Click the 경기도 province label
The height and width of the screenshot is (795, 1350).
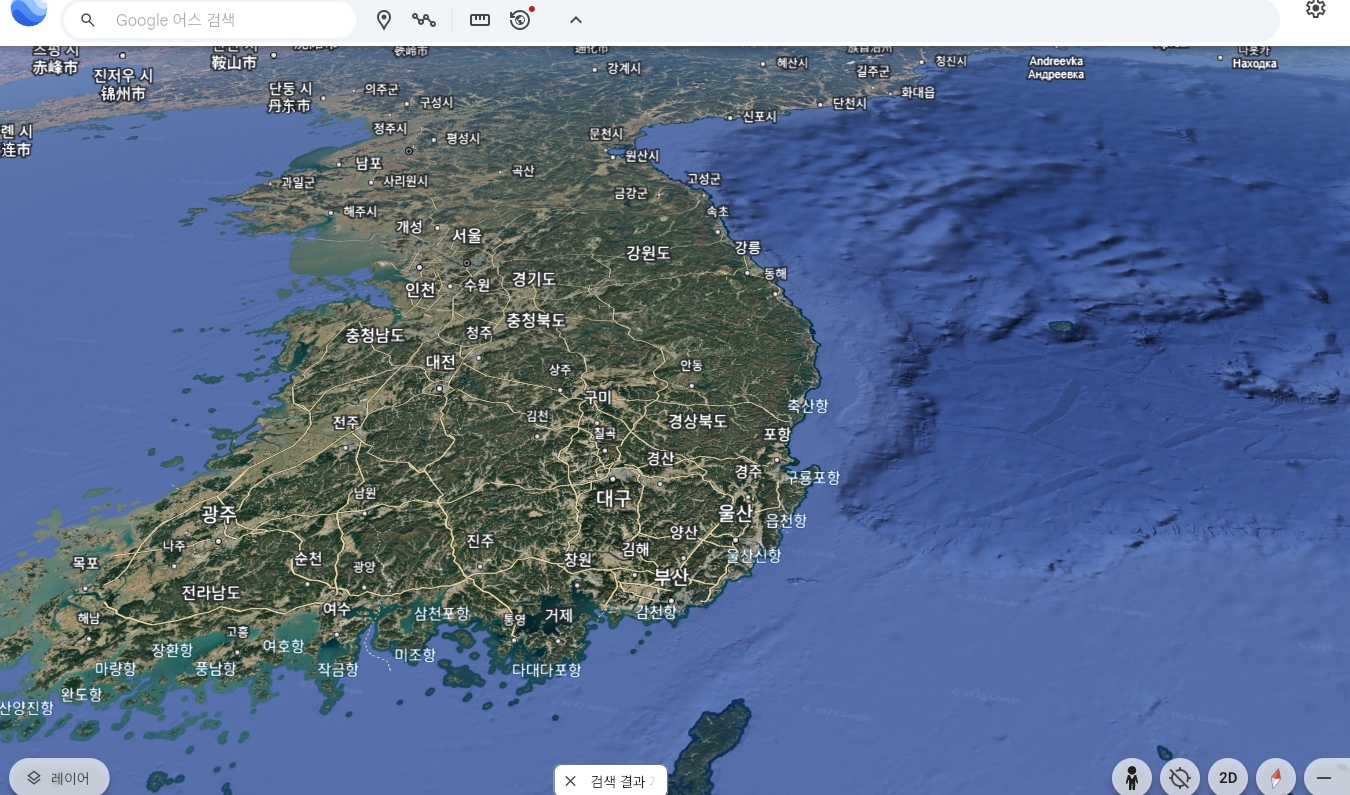[x=534, y=279]
